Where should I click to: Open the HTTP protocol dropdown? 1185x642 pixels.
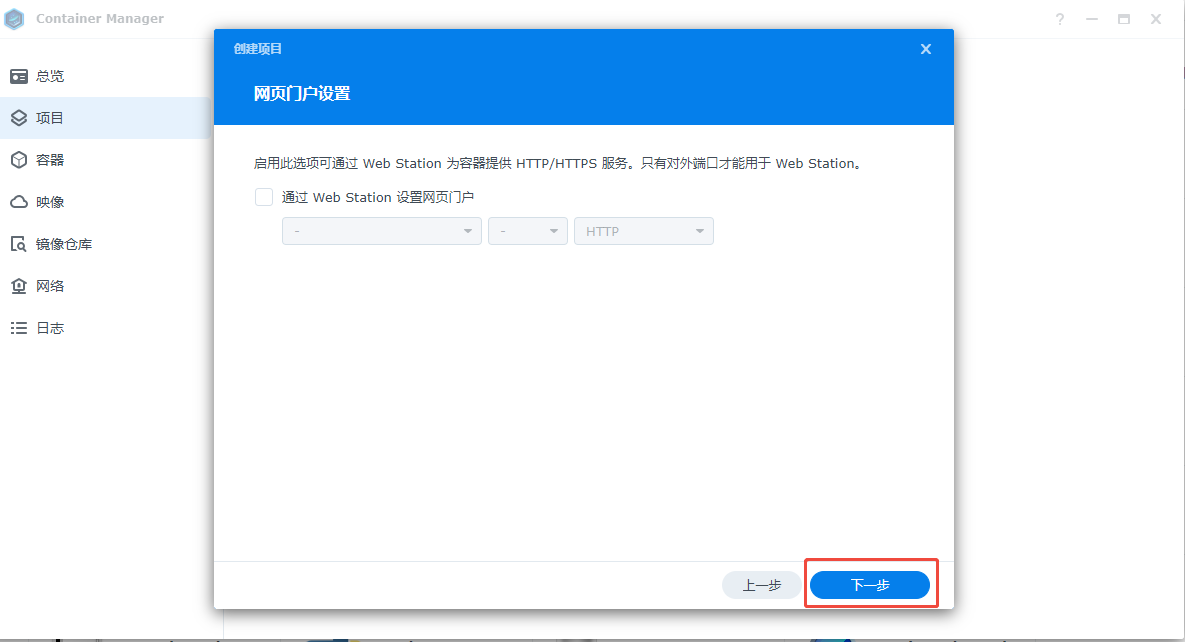coord(644,231)
